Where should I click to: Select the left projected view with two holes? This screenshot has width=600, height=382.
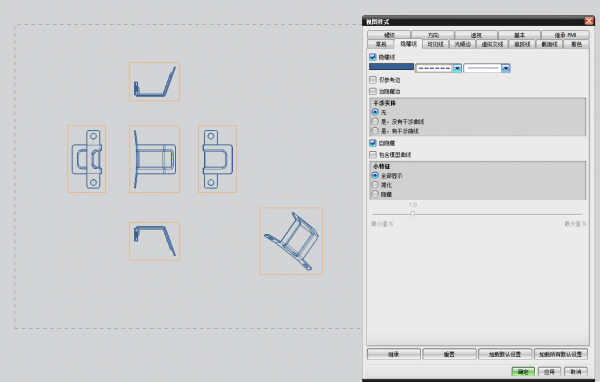(x=87, y=159)
